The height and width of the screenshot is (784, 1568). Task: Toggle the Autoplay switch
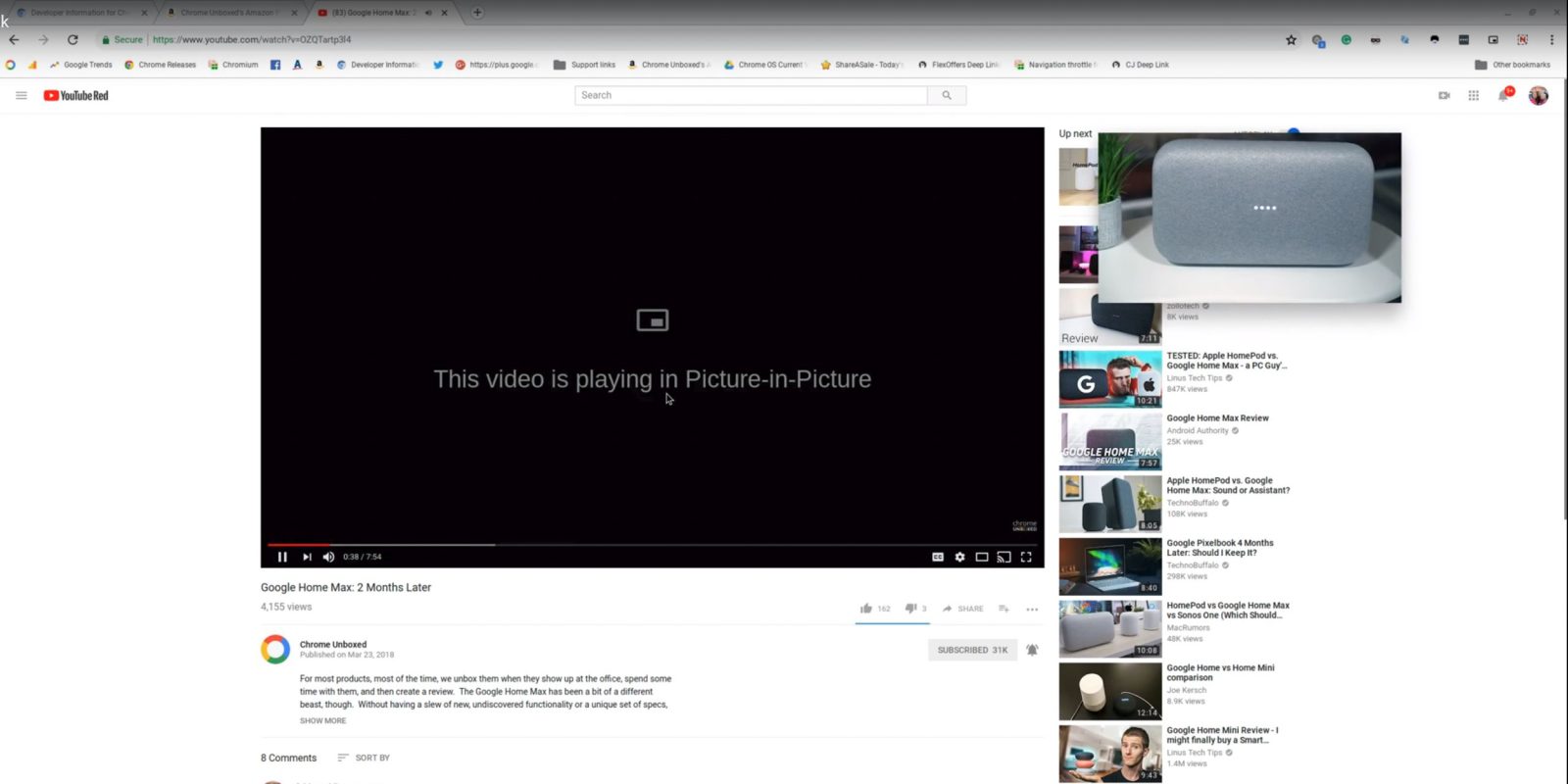(x=1293, y=131)
